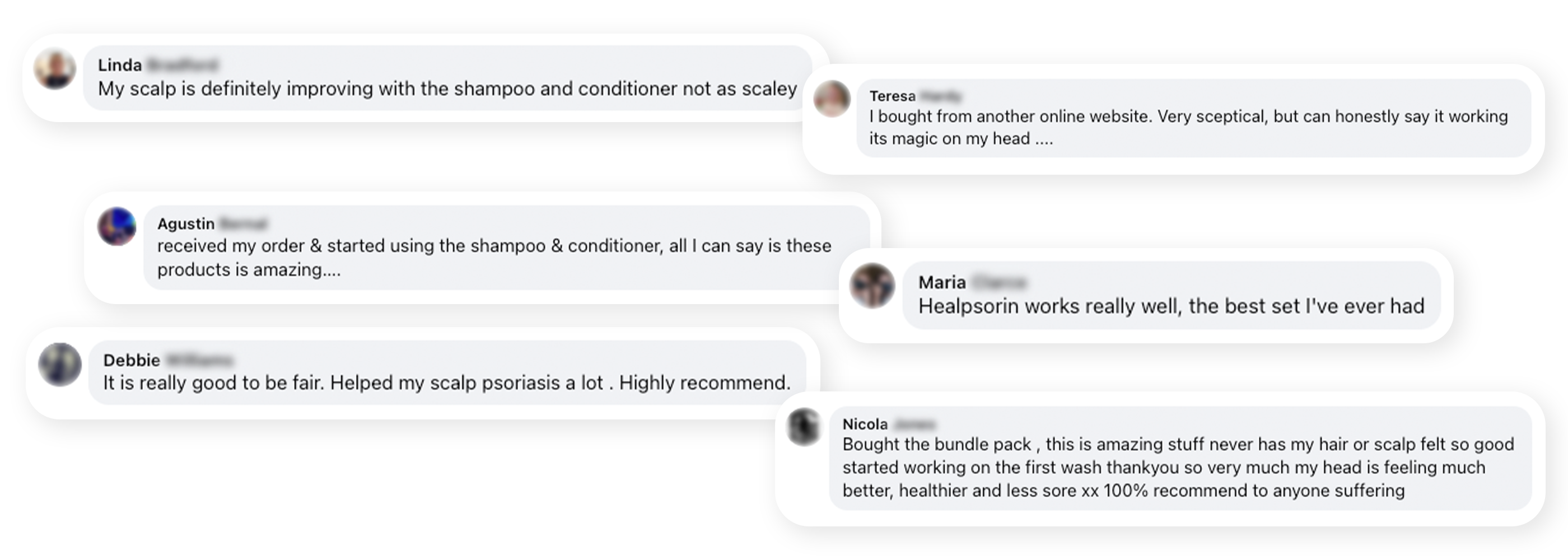Select the commenter name Maria
This screenshot has width=1568, height=560.
click(942, 282)
